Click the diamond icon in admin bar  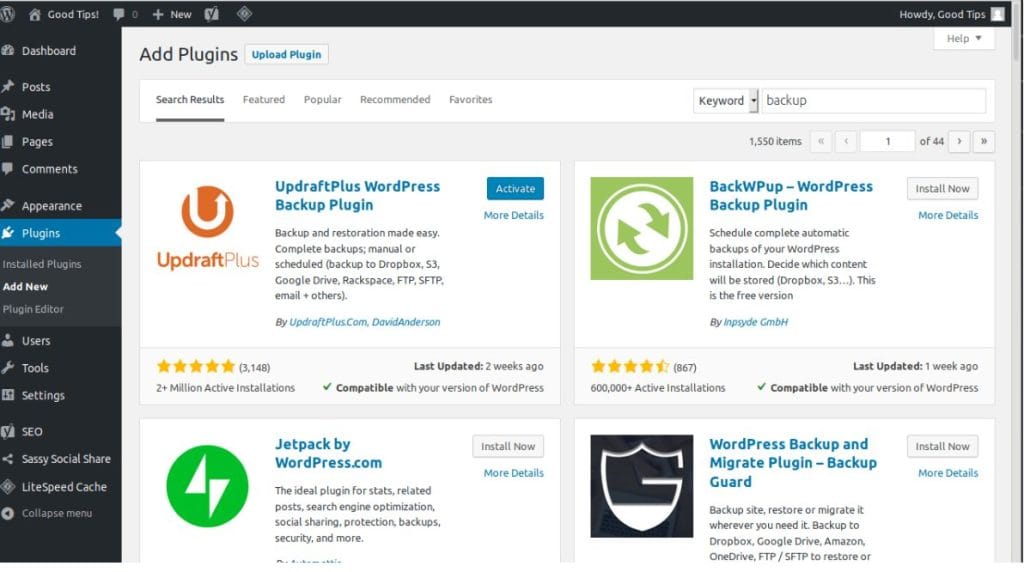click(x=244, y=14)
